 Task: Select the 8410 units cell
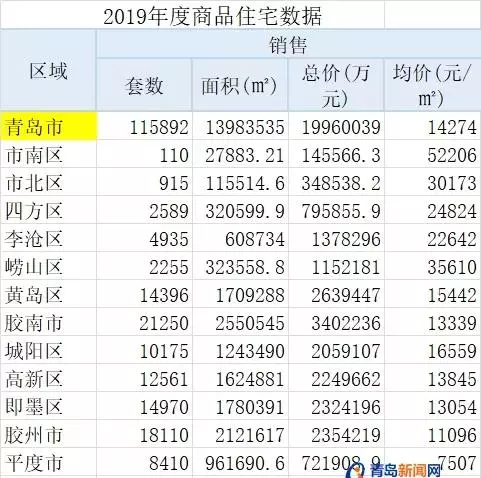point(144,463)
